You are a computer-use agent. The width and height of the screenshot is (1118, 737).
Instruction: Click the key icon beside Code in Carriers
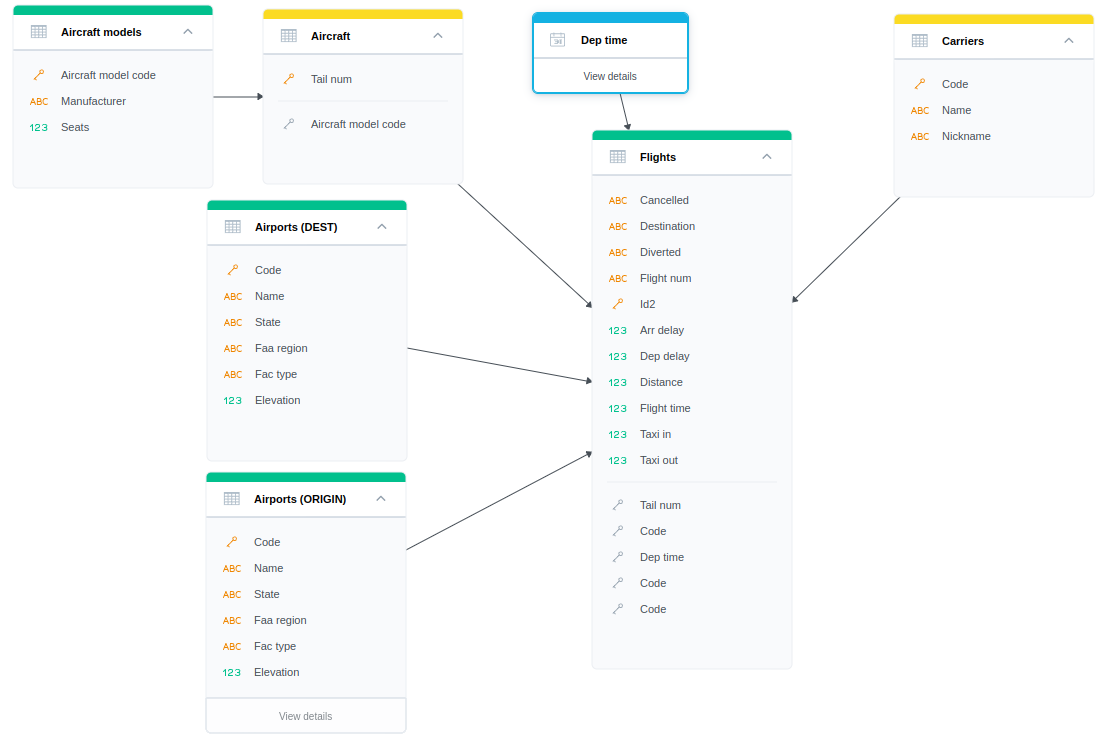(920, 84)
